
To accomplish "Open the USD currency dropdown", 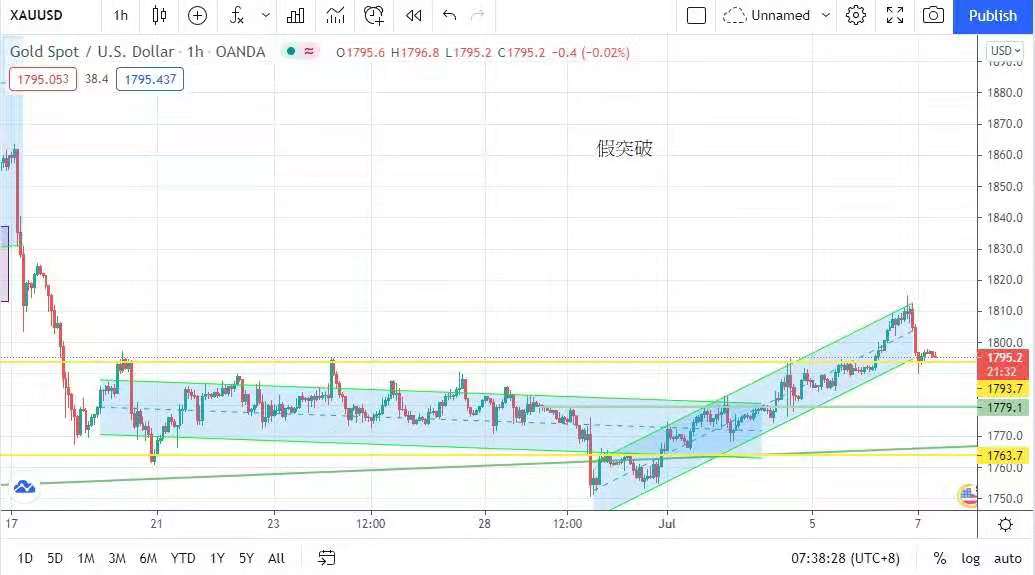I will pyautogui.click(x=1003, y=51).
